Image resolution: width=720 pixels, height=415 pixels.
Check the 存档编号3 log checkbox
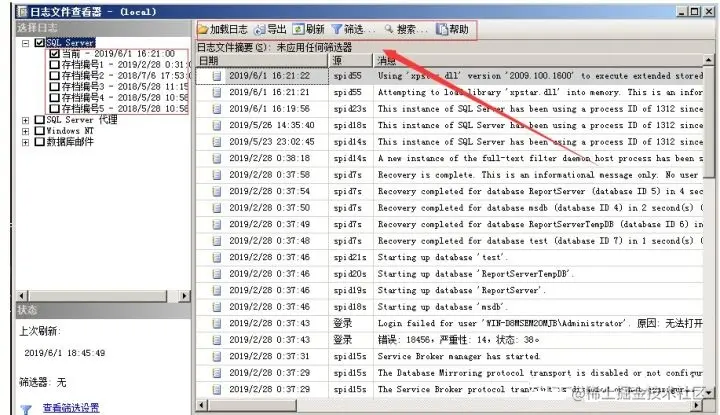54,87
